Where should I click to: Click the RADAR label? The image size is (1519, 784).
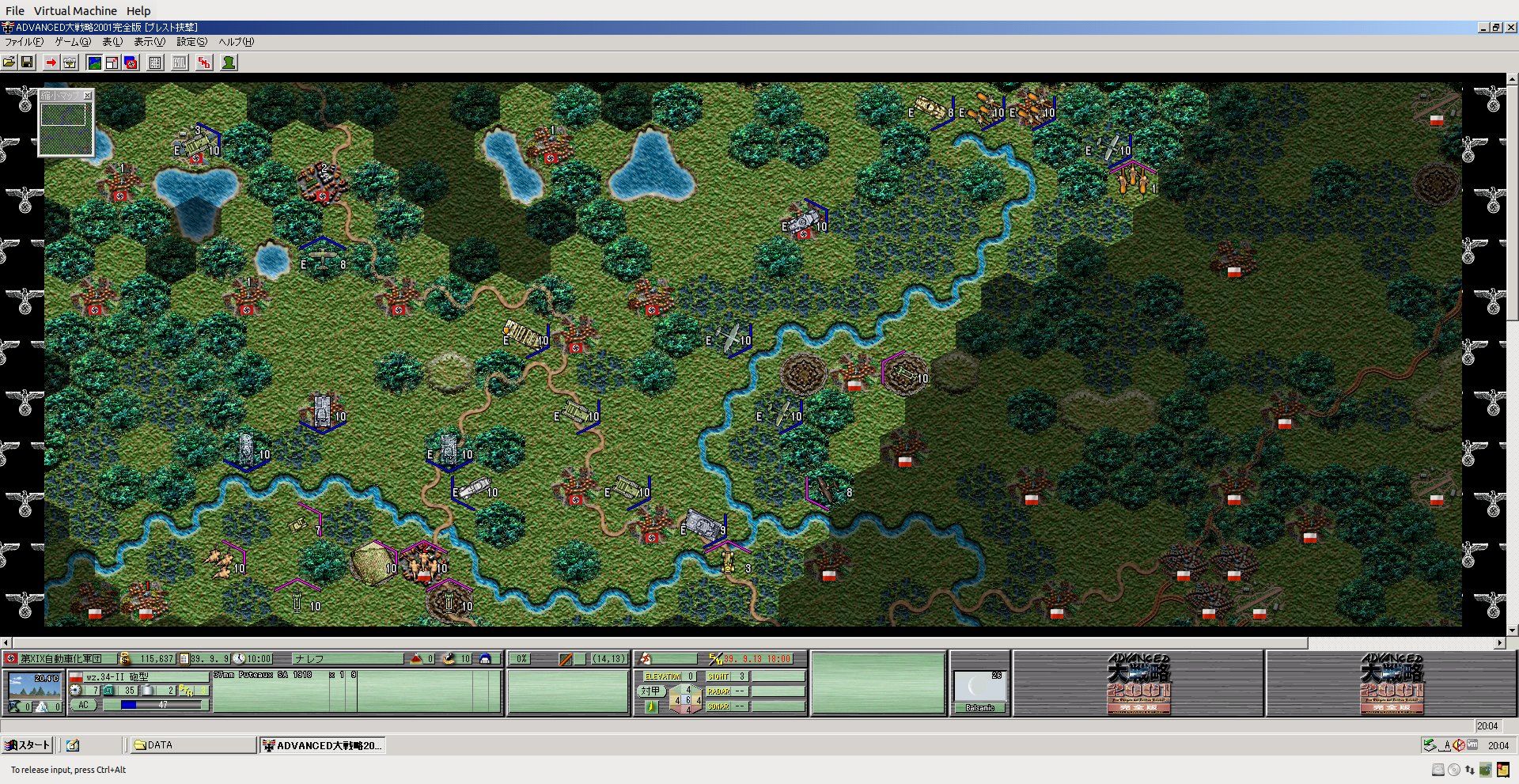[718, 691]
